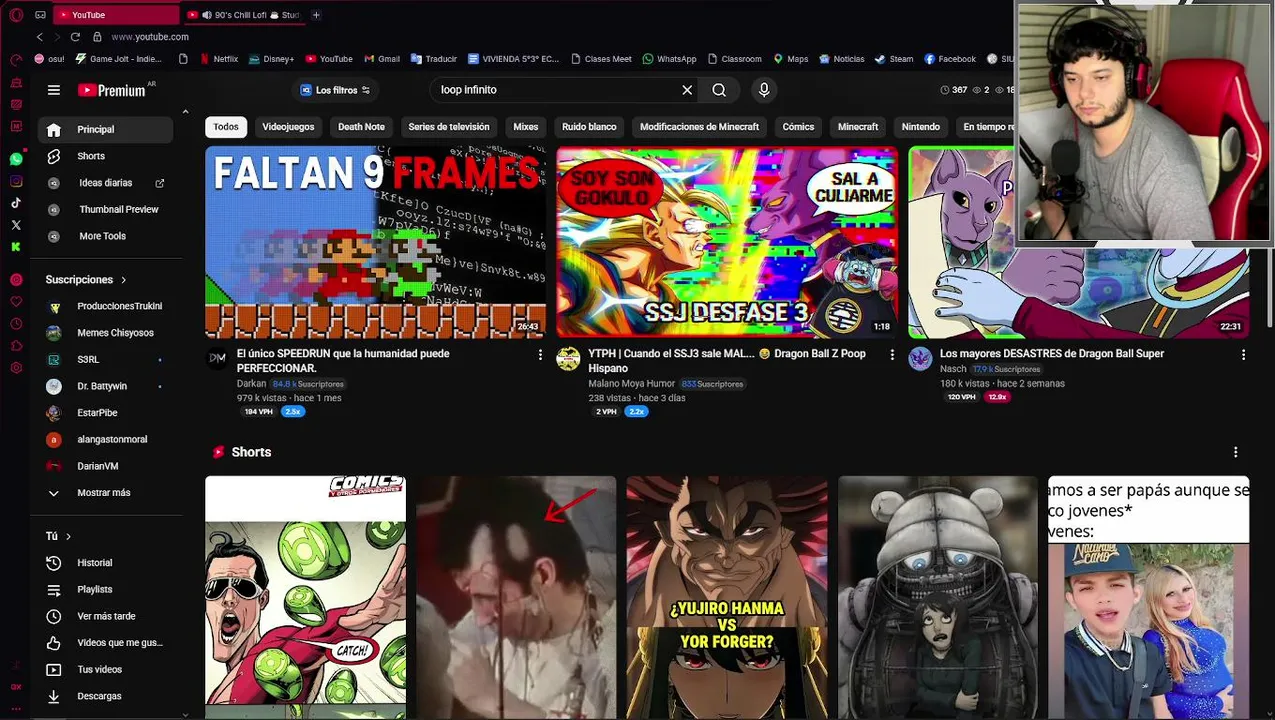Image resolution: width=1275 pixels, height=720 pixels.
Task: Open EstarPibe channel subscription
Action: coord(105,412)
